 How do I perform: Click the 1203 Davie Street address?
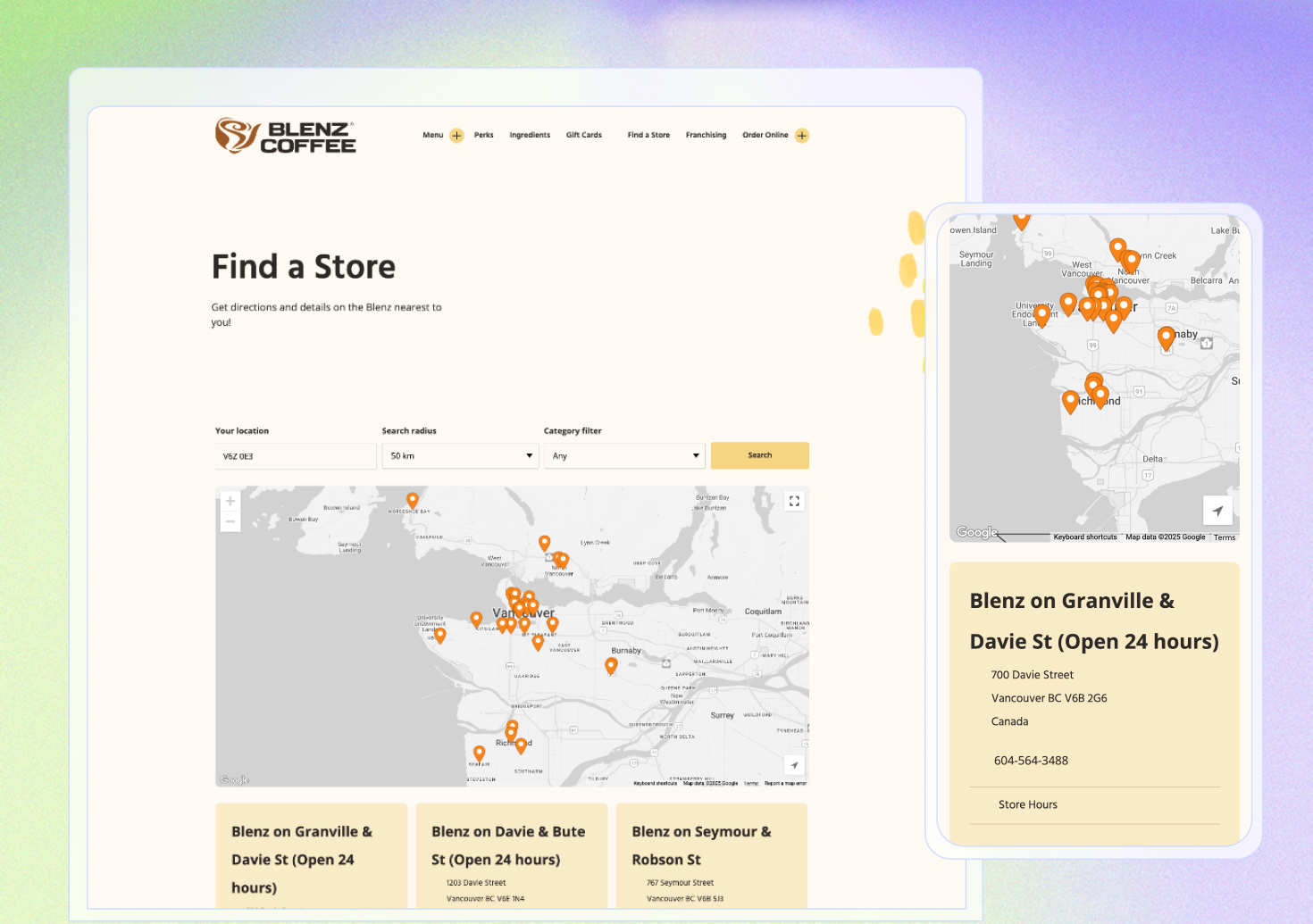click(476, 882)
